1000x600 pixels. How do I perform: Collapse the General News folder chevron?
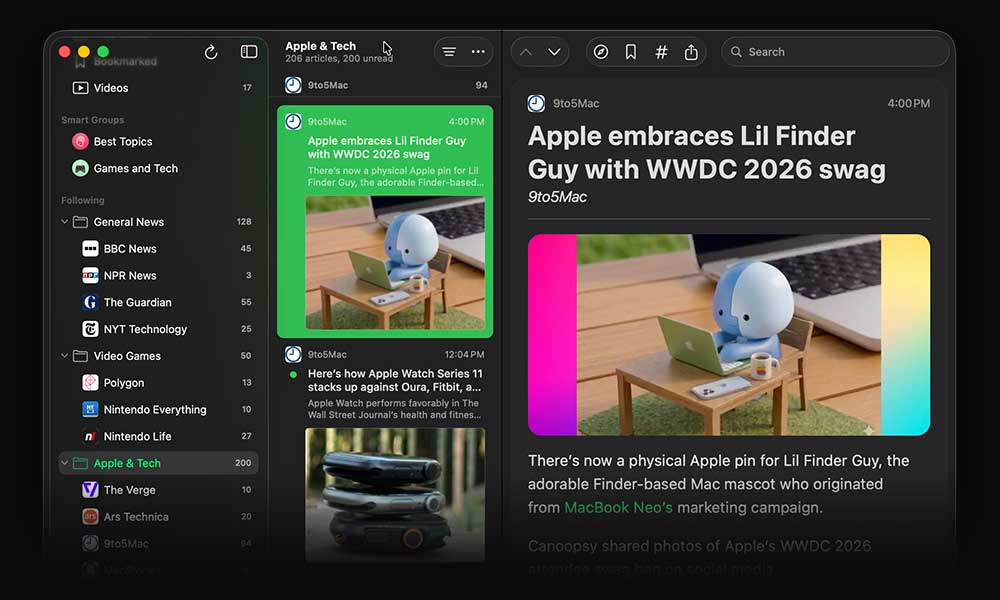pyautogui.click(x=64, y=222)
